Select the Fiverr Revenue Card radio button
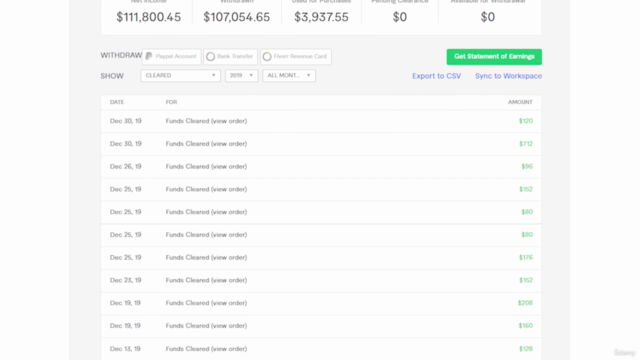Image resolution: width=640 pixels, height=360 pixels. (x=267, y=57)
